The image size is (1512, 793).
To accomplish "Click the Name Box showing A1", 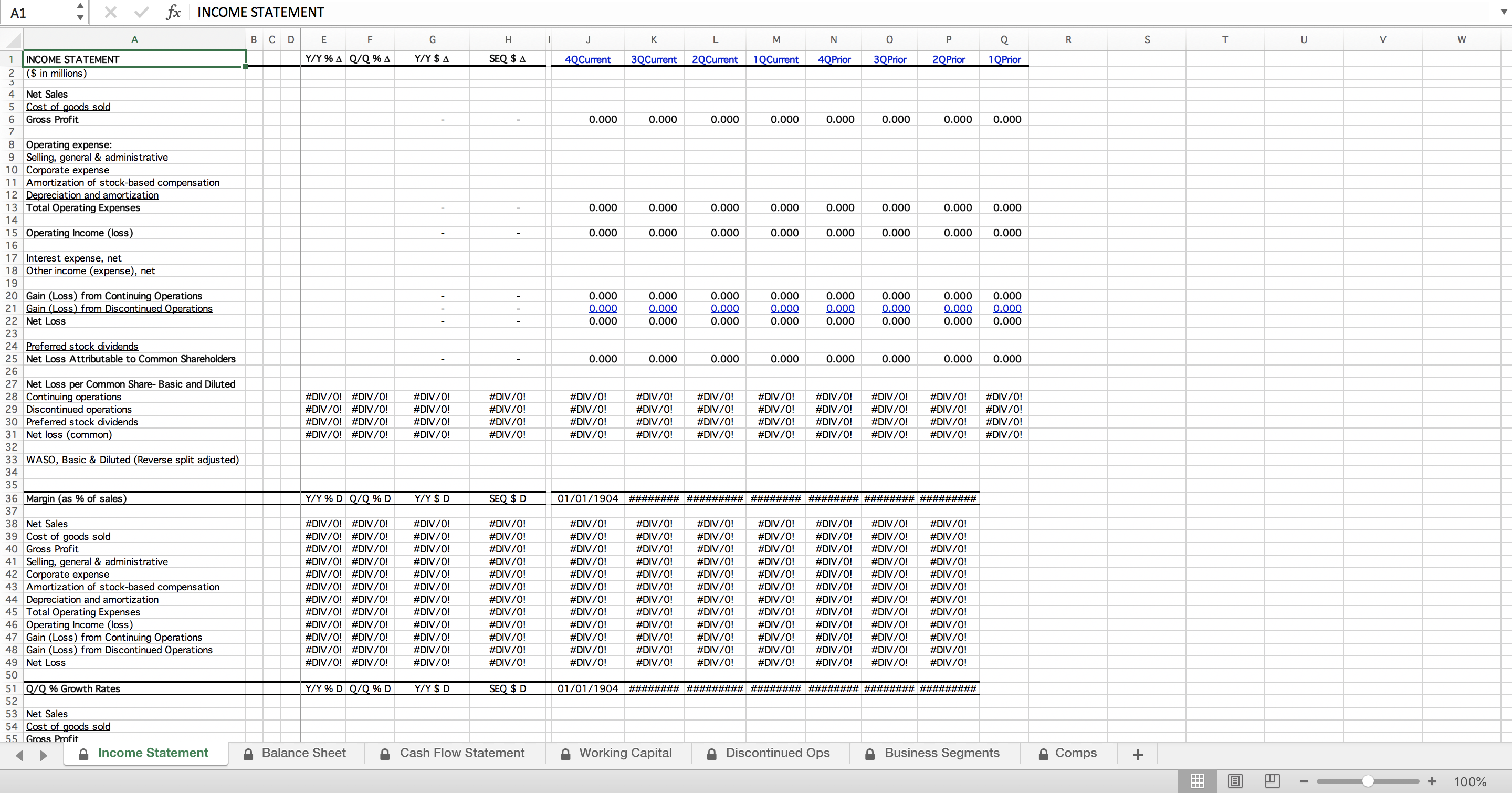I will 37,12.
